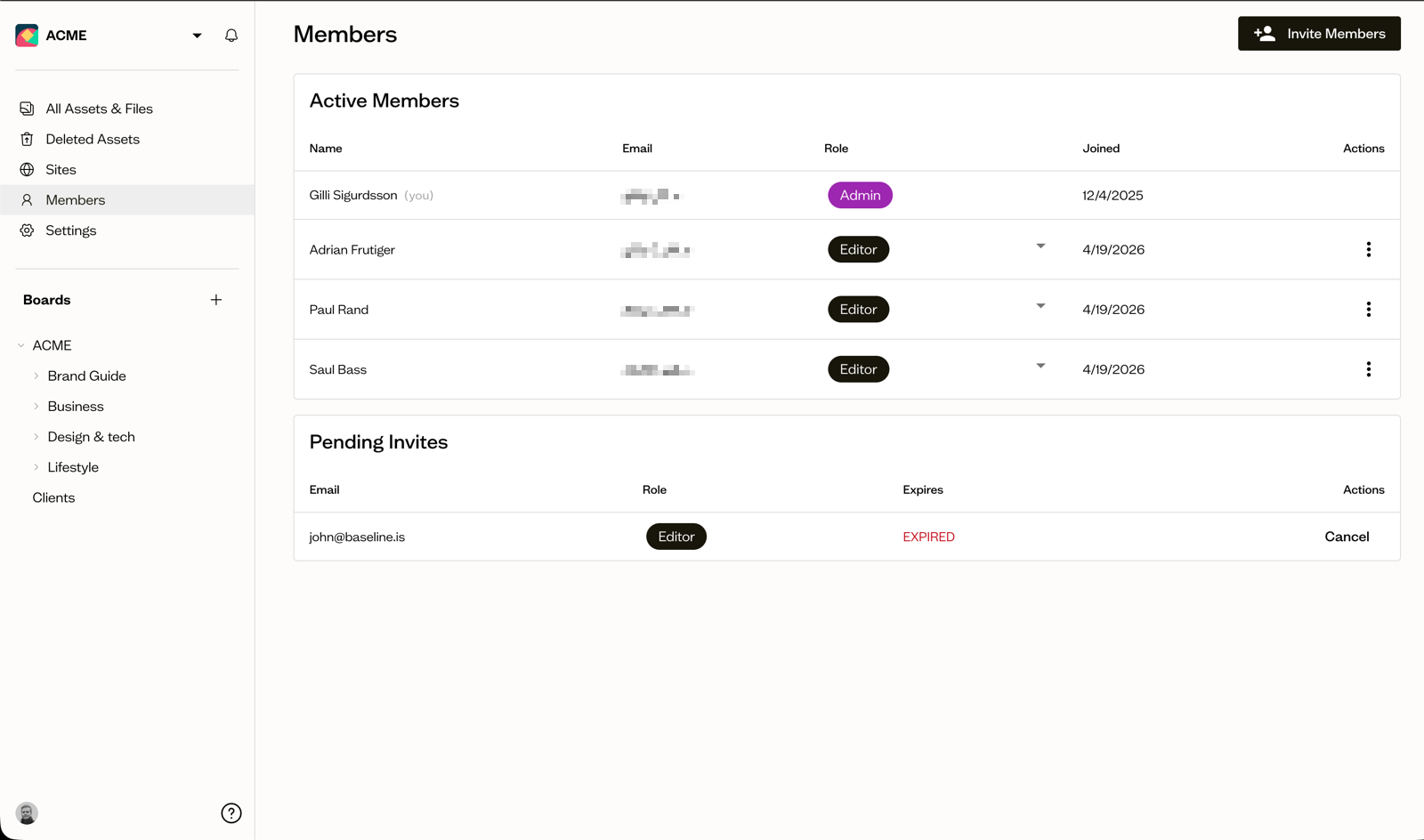Click the pending invite Editor badge

pos(676,537)
